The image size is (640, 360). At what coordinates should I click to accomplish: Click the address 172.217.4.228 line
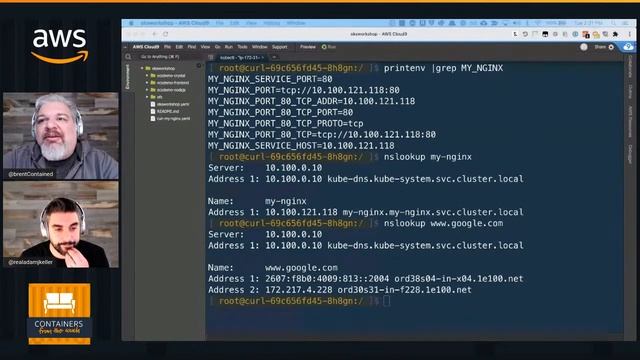click(340, 290)
